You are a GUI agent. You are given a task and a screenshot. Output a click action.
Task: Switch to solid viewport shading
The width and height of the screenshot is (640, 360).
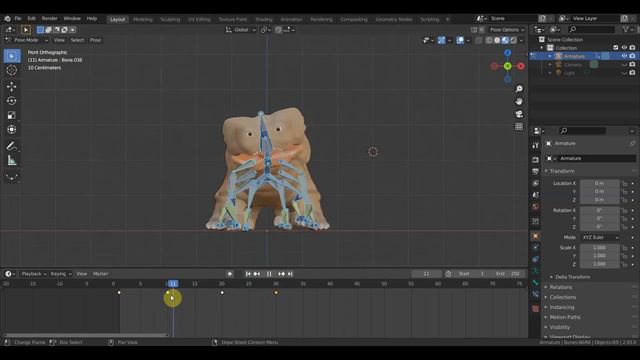point(497,40)
